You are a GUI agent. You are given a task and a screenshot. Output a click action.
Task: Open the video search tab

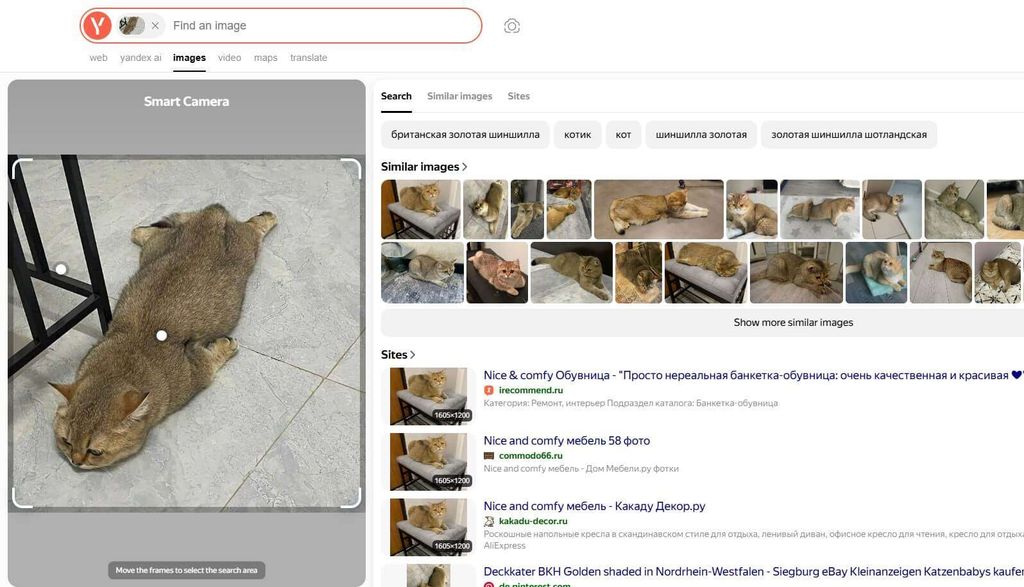point(229,57)
